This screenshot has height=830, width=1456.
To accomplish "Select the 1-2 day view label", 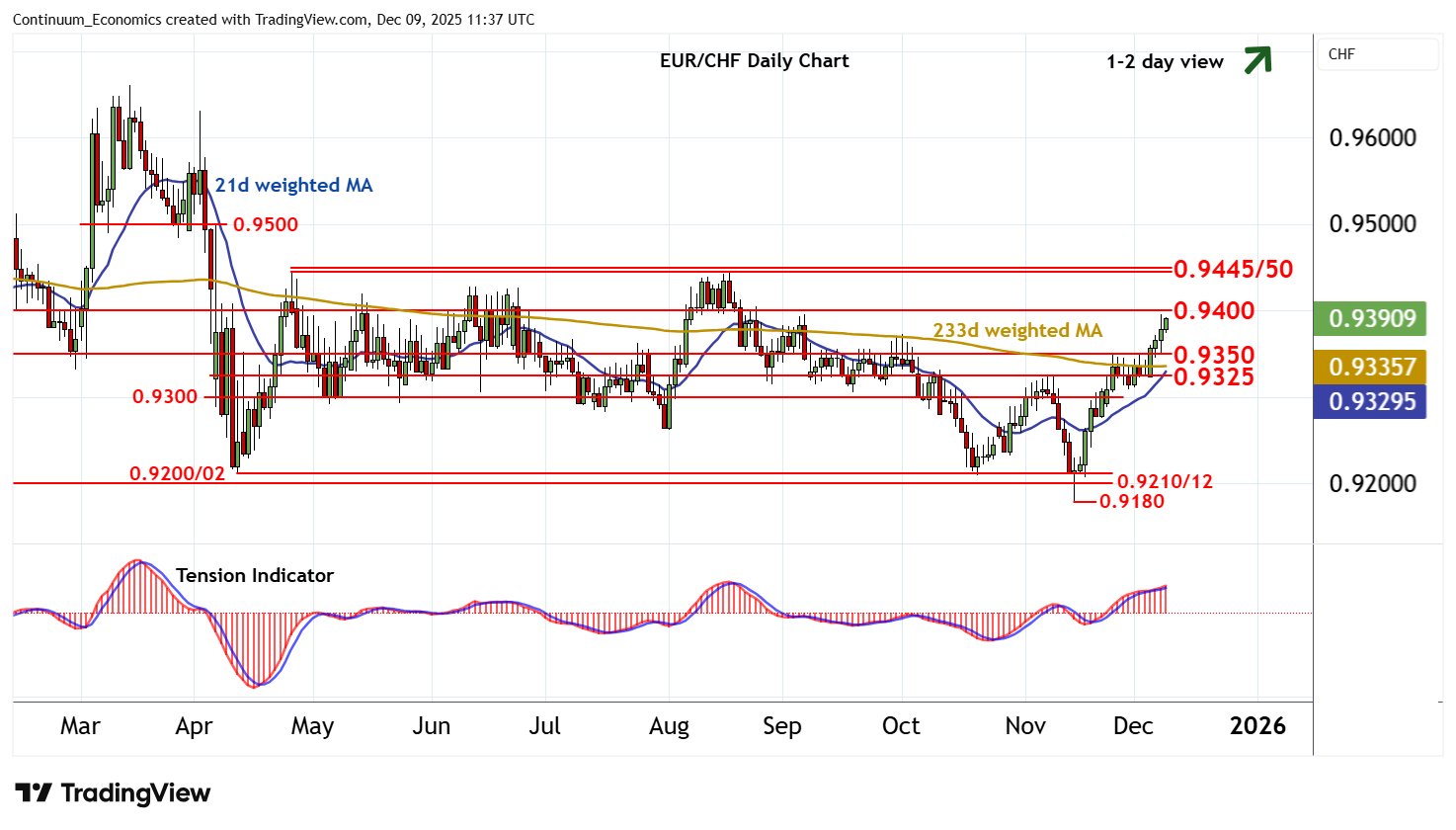I will click(1165, 61).
